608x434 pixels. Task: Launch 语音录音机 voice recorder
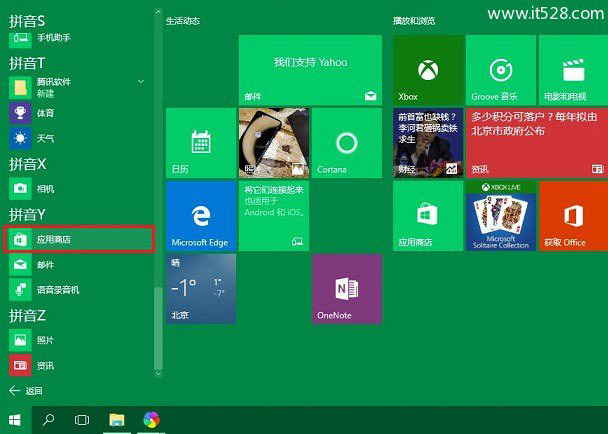click(78, 290)
